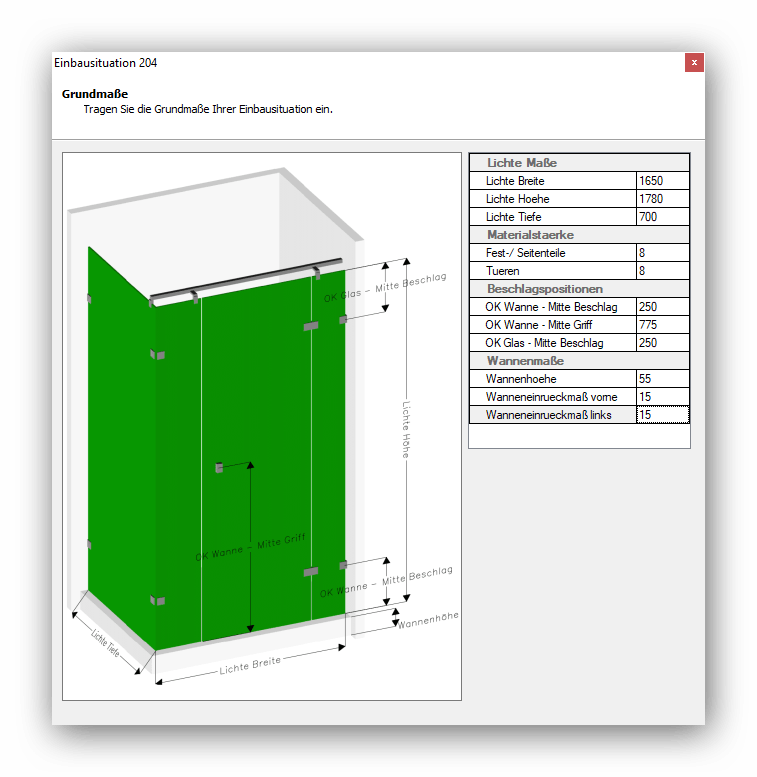Screen dimensions: 757x777
Task: Click the Wannenhoehe value field 55
Action: 662,379
